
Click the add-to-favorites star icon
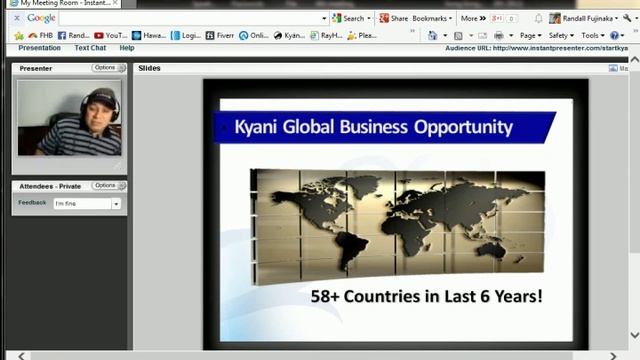coord(19,36)
